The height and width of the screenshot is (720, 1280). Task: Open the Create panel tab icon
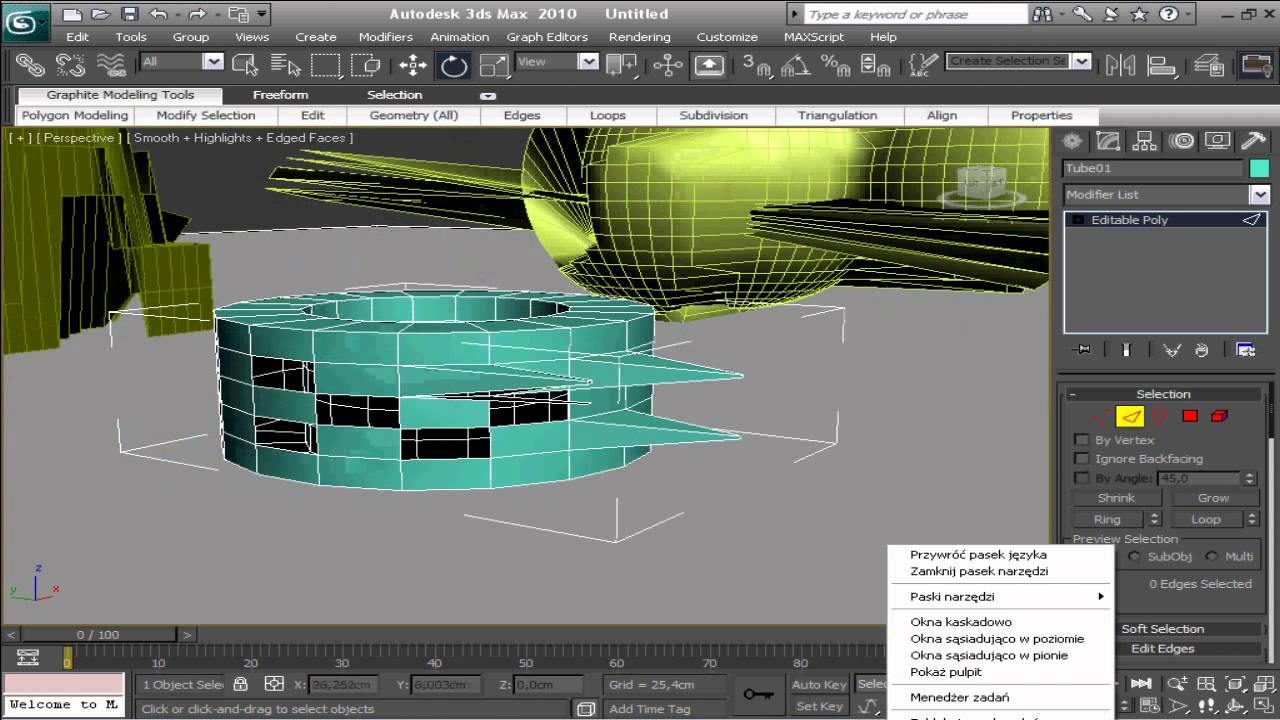pyautogui.click(x=1072, y=141)
